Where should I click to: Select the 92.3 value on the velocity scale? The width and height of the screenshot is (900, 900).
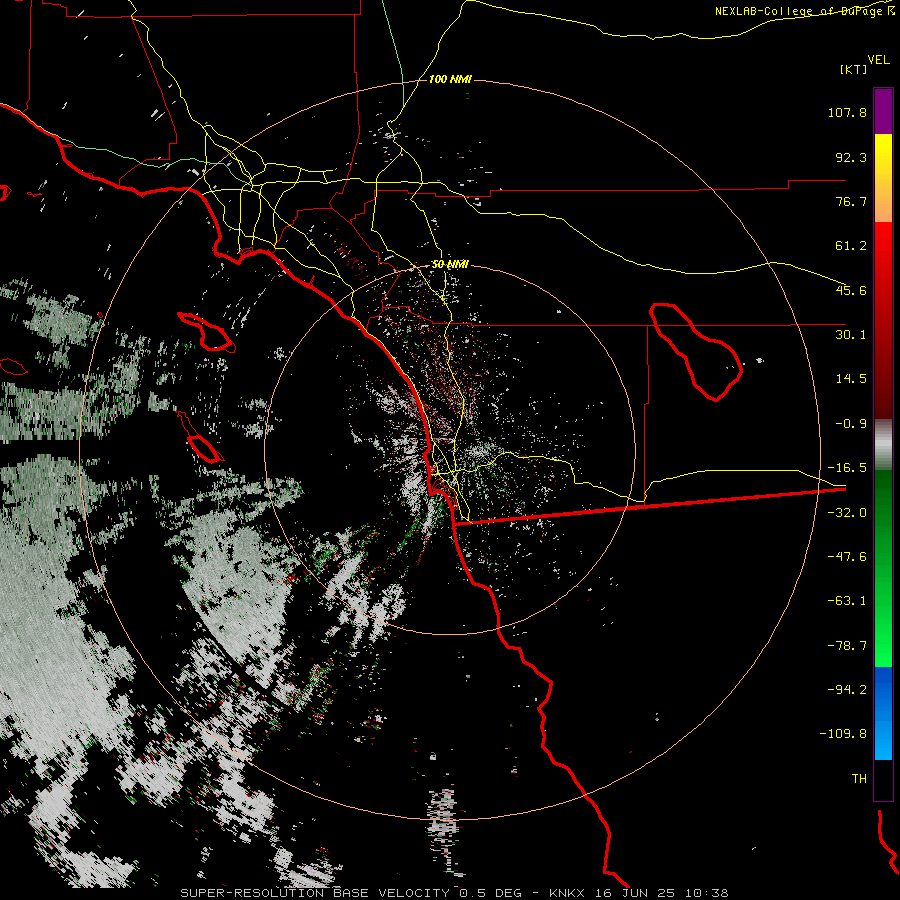tap(851, 157)
